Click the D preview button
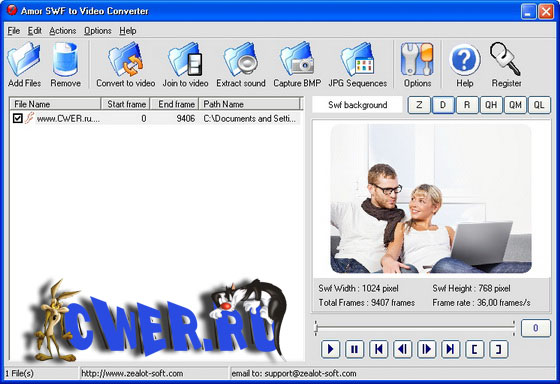 pos(443,105)
